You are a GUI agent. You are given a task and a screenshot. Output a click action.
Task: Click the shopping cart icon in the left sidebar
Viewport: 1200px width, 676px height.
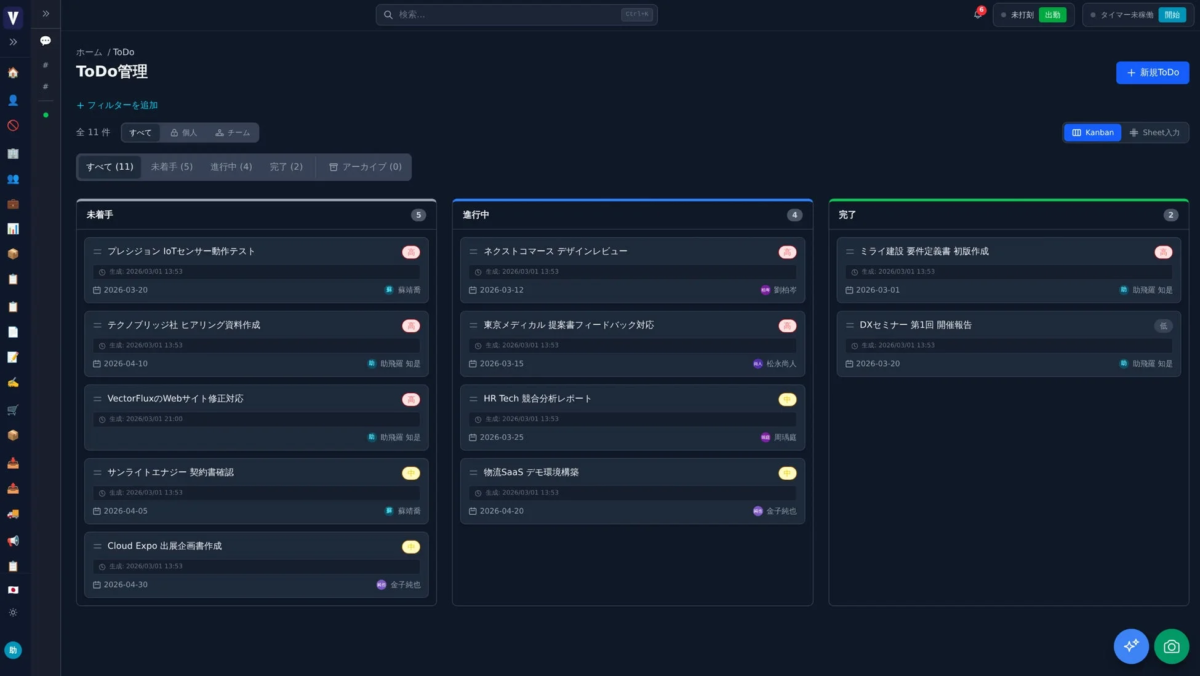pyautogui.click(x=14, y=409)
